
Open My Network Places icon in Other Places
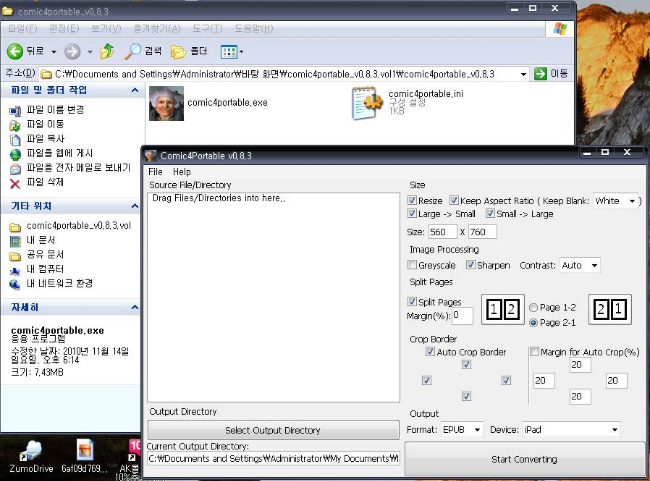[15, 284]
